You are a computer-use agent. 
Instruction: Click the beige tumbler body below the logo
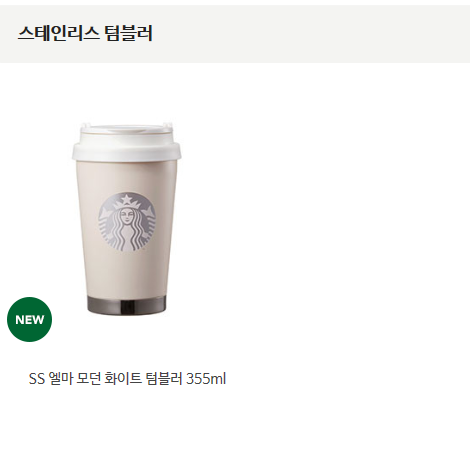coord(127,273)
